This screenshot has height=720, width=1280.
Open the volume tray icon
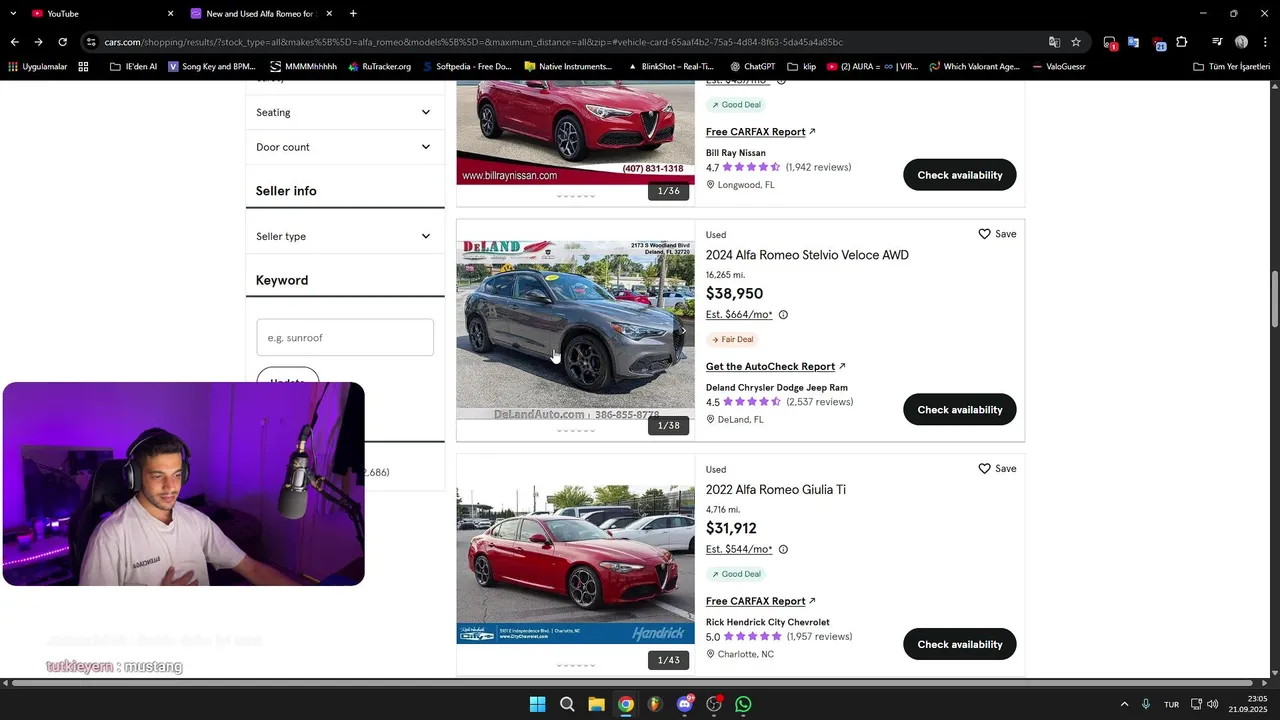pos(1213,704)
